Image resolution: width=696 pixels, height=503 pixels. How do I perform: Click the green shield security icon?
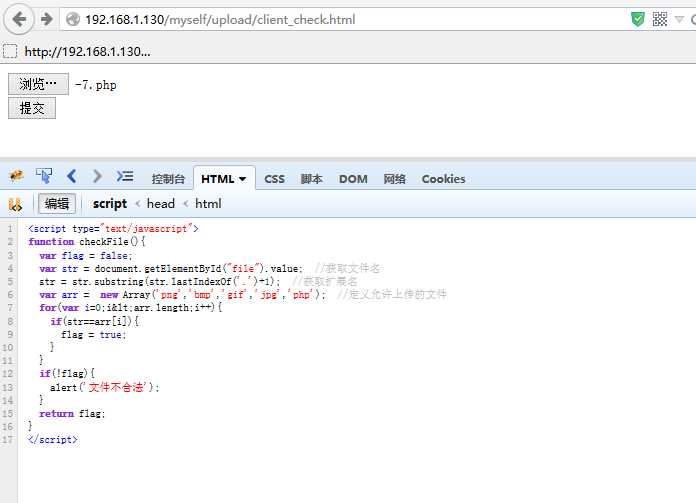pyautogui.click(x=637, y=19)
